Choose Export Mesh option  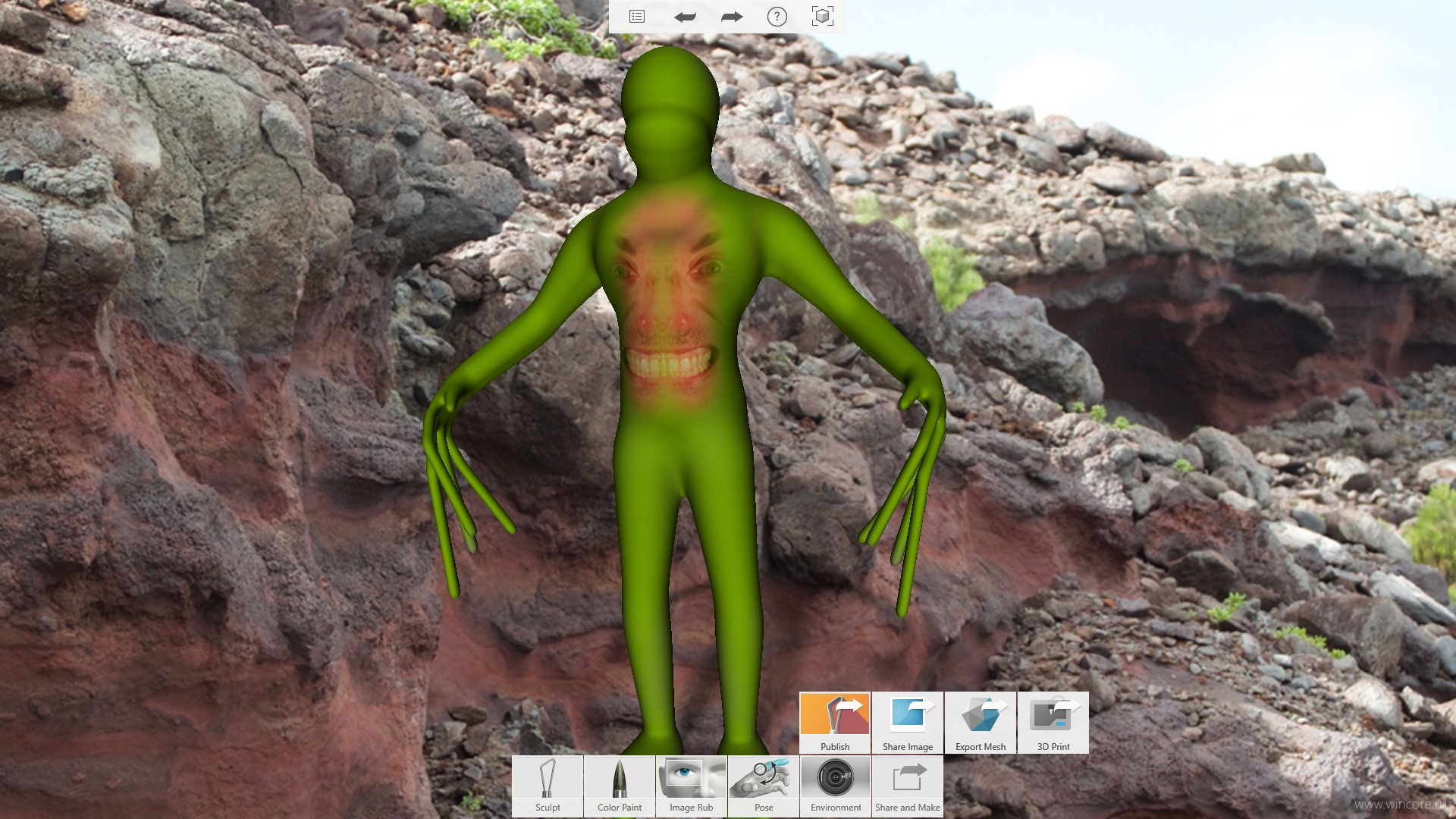point(981,723)
